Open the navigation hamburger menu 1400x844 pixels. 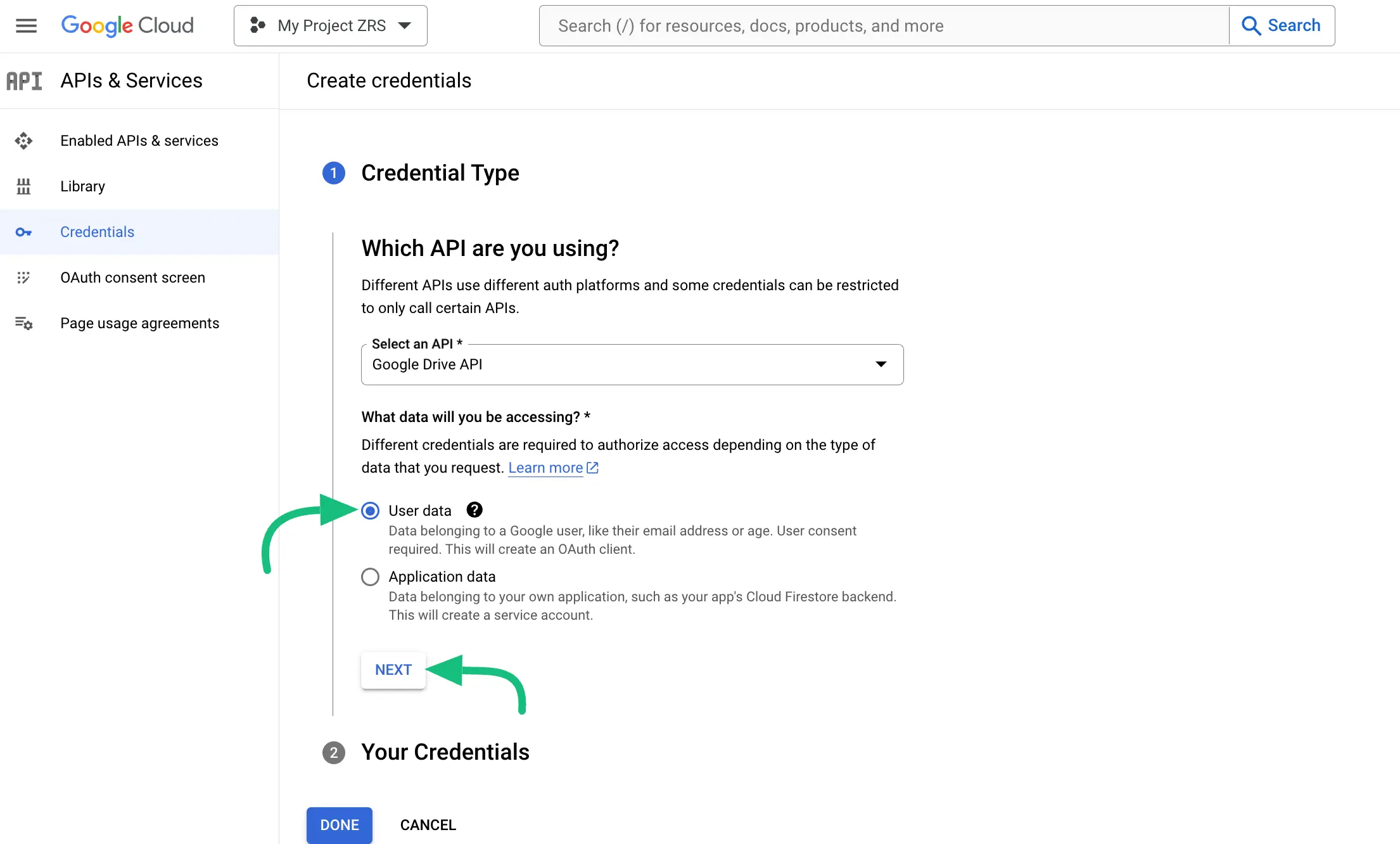coord(26,25)
